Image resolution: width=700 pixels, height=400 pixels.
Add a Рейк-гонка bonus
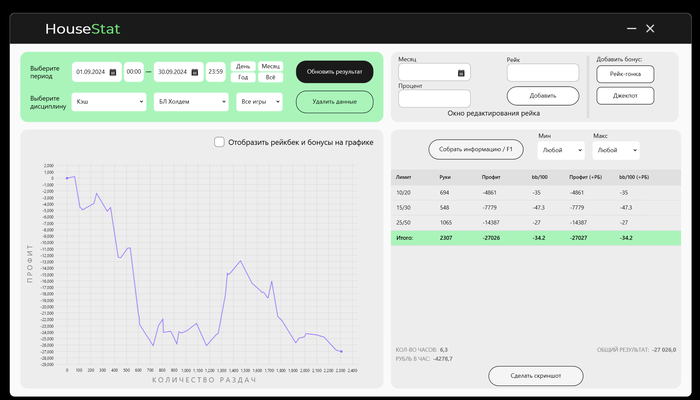625,74
